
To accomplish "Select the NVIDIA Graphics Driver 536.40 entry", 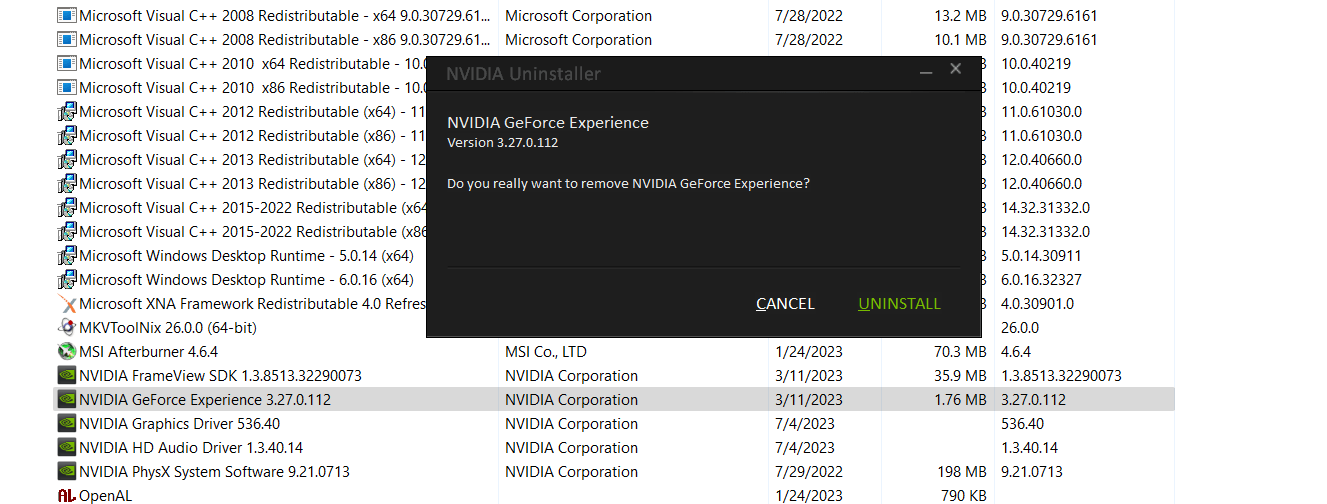I will point(179,424).
